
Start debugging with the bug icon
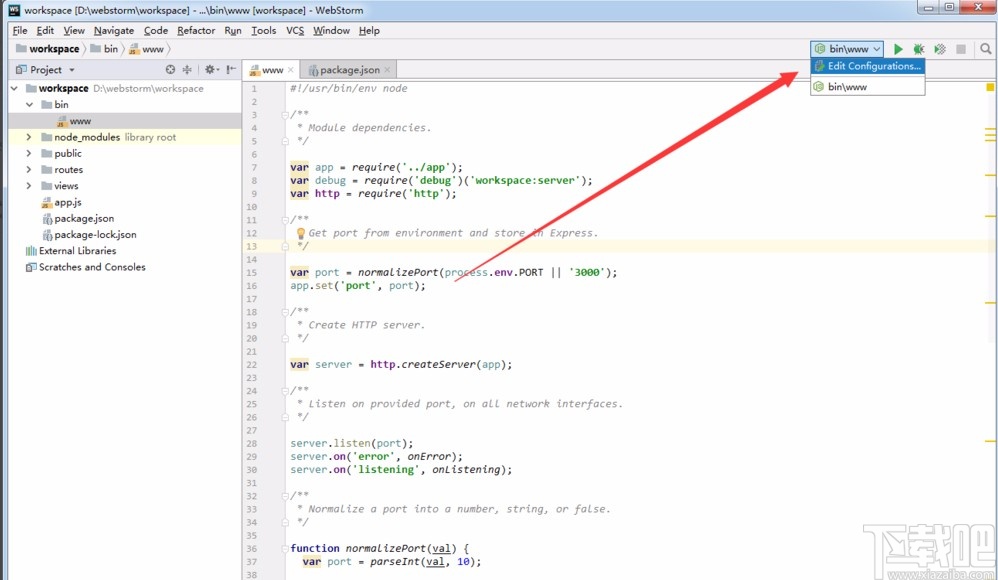click(x=919, y=49)
